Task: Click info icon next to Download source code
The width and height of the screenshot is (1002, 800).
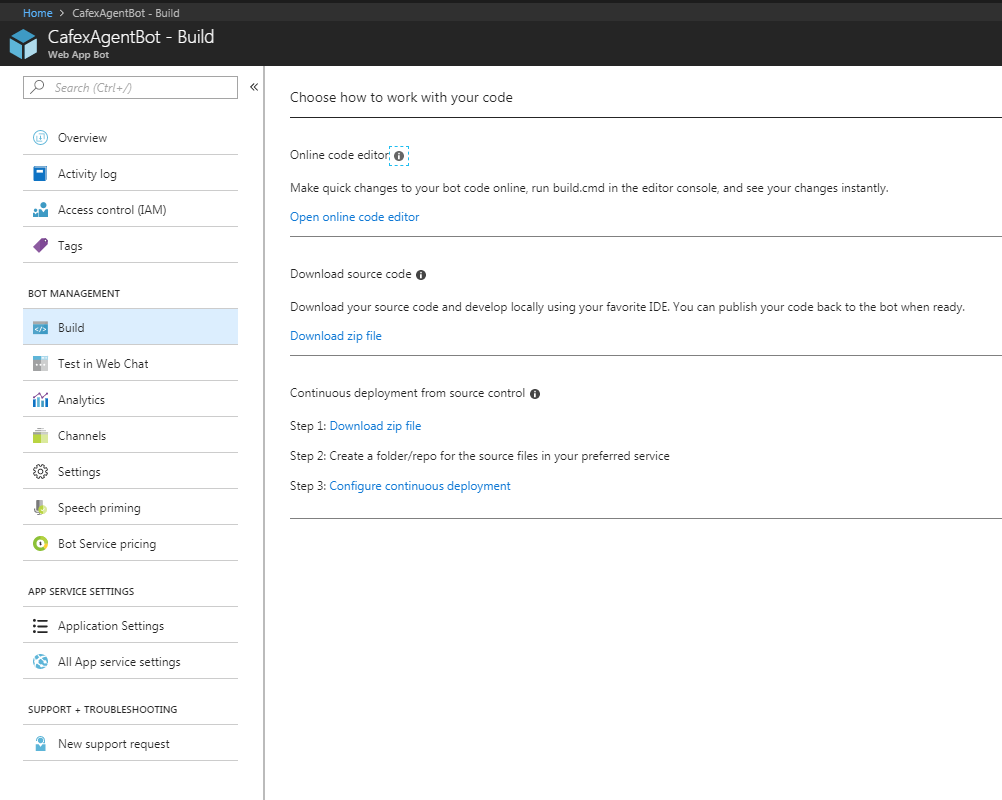Action: click(421, 275)
